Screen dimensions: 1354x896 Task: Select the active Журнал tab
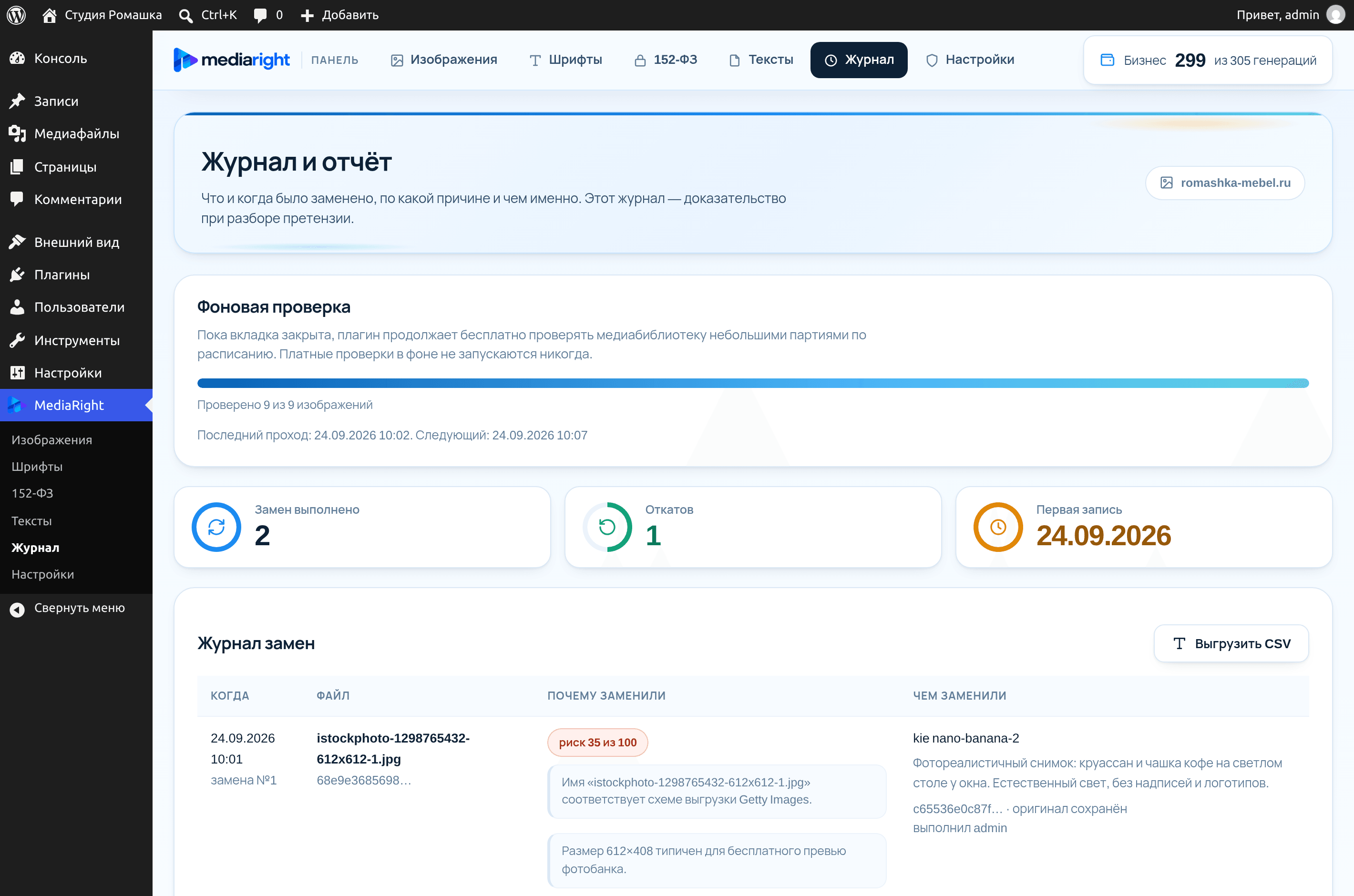point(859,60)
